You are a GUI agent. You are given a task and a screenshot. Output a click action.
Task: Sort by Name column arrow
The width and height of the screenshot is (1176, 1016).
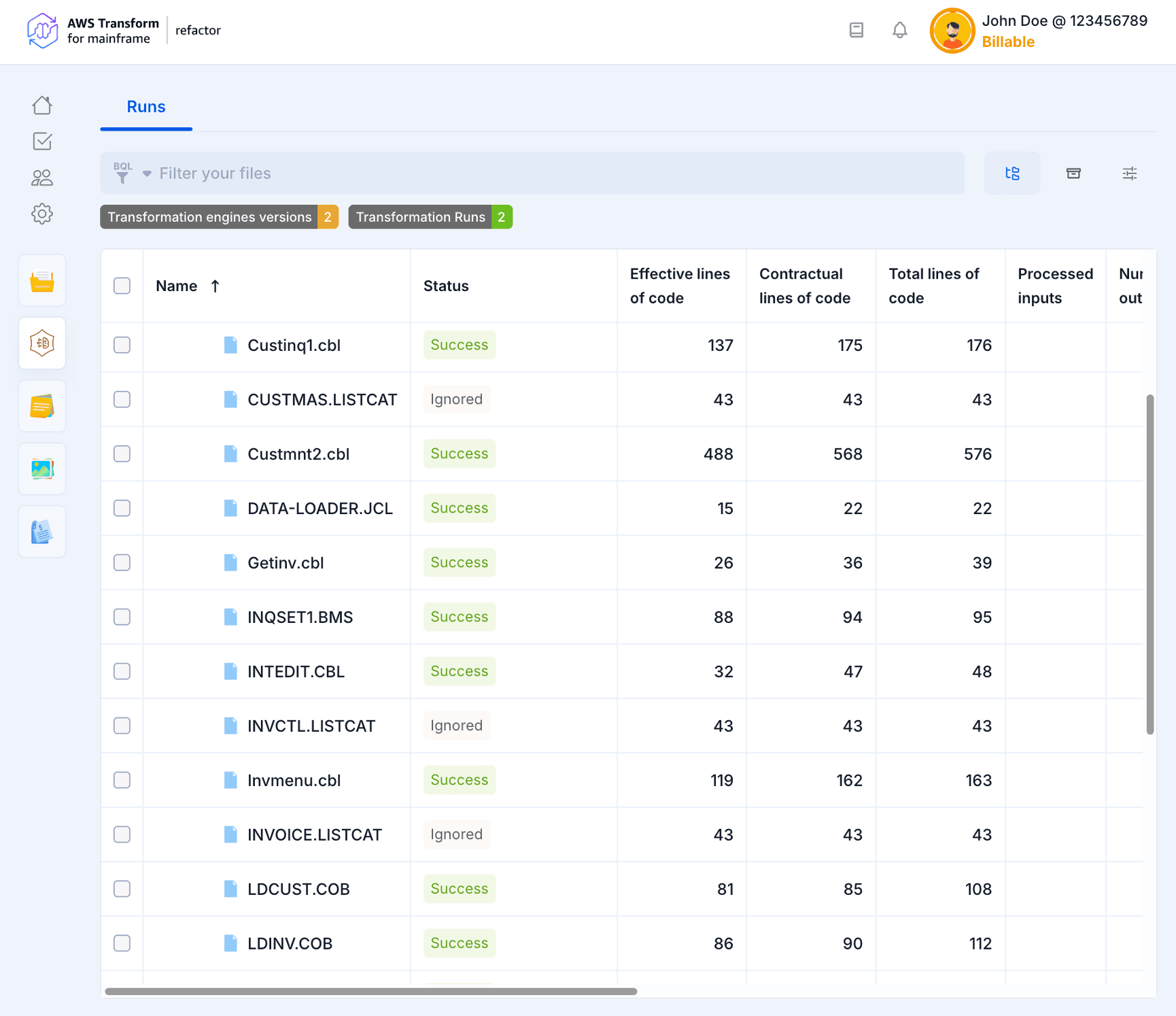[x=215, y=286]
